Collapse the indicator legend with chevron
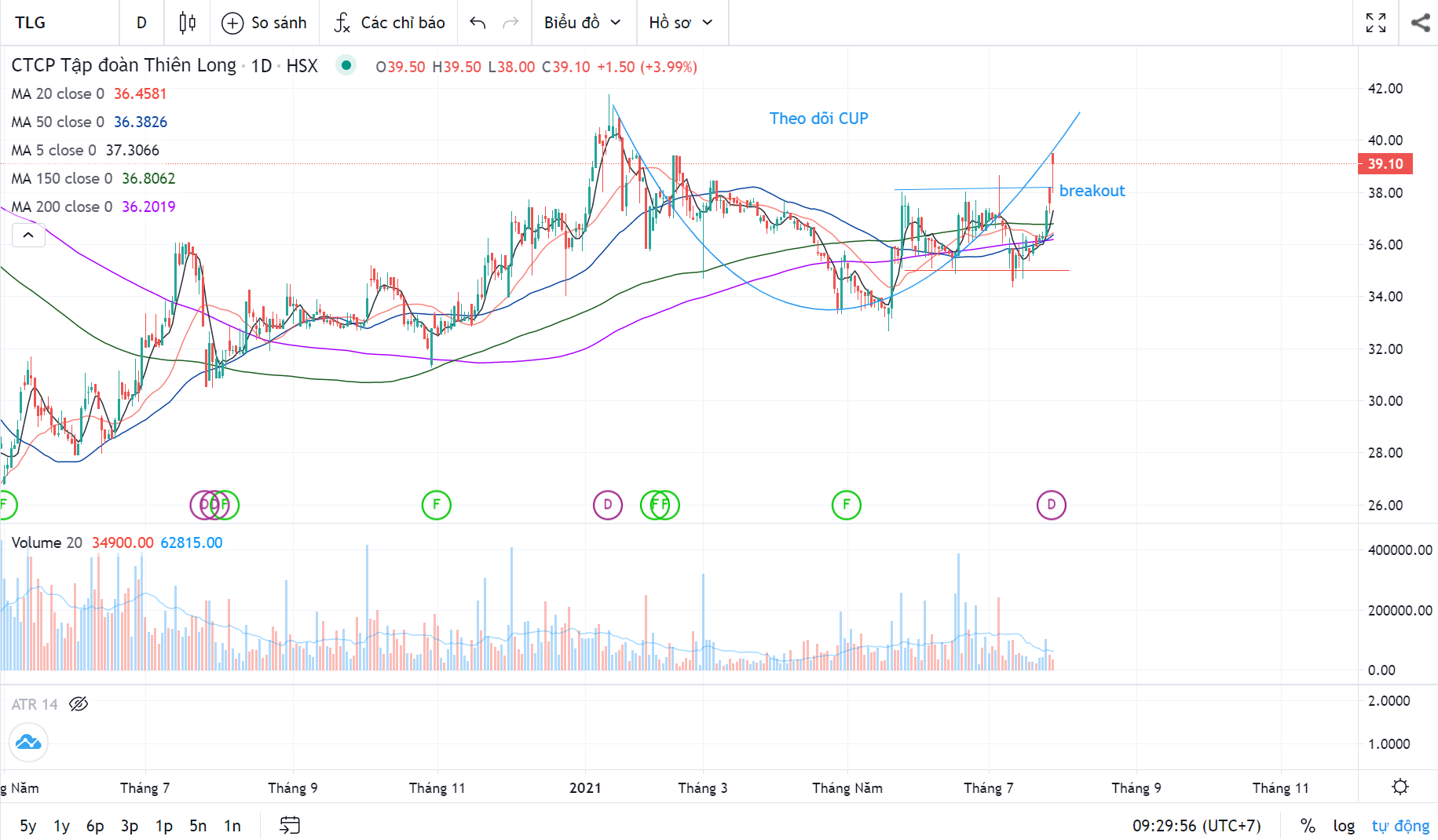This screenshot has width=1438, height=840. click(28, 235)
